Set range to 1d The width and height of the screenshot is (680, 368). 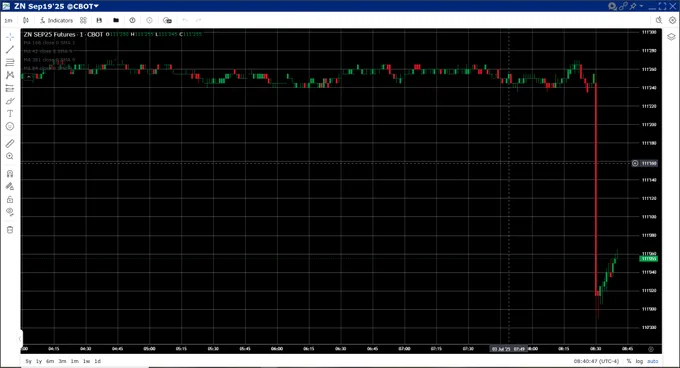point(98,361)
